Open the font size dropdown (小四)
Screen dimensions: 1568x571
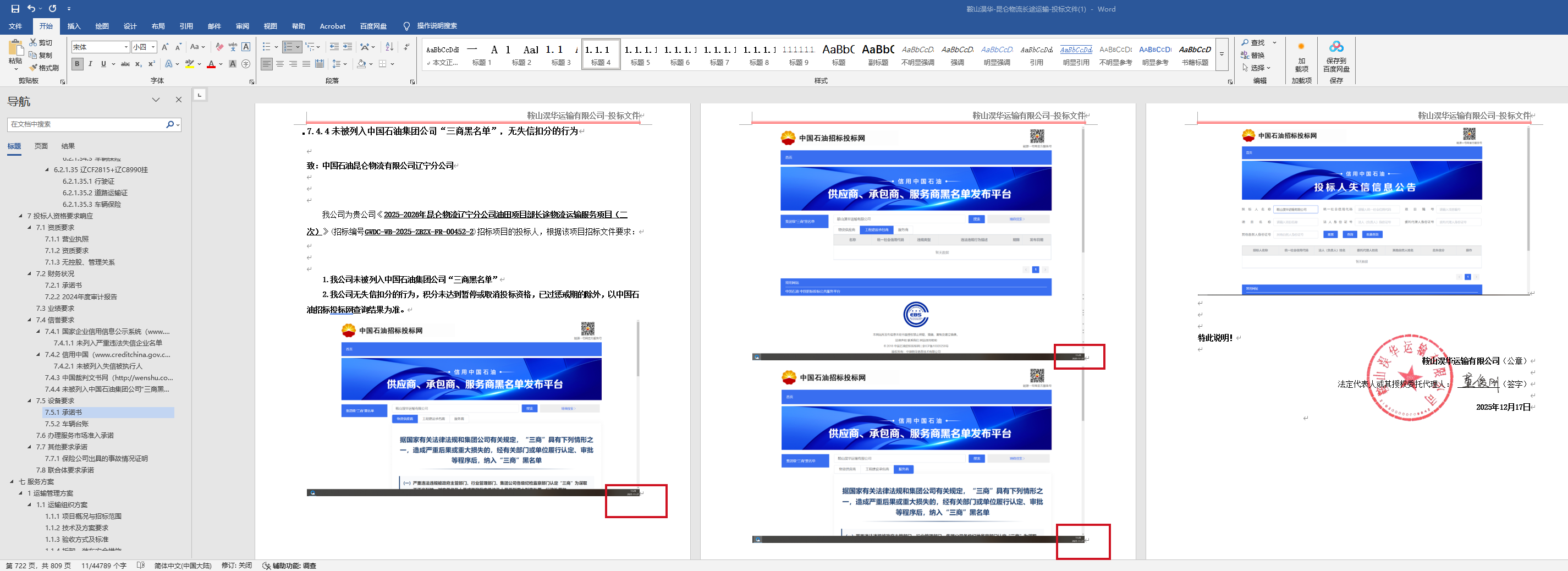153,47
